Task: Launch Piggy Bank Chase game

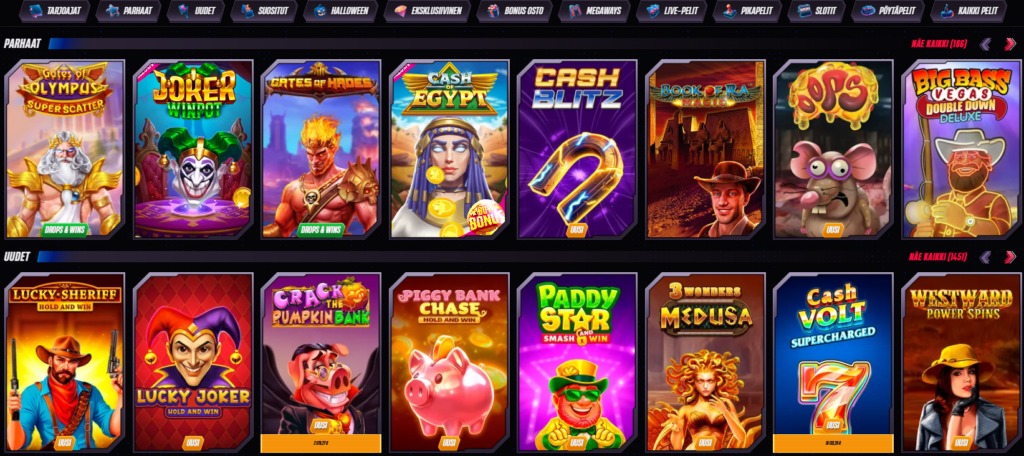Action: [x=449, y=362]
